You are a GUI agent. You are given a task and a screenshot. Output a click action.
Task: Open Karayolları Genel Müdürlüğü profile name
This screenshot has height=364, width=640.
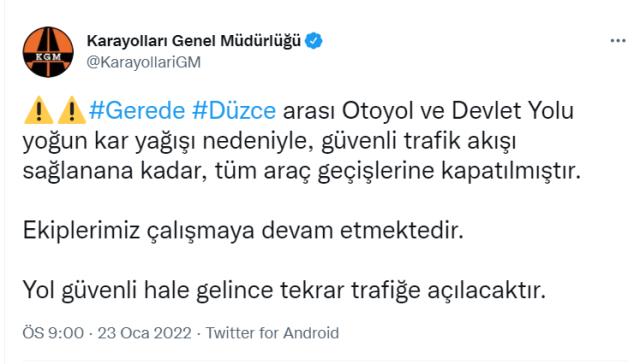click(194, 41)
